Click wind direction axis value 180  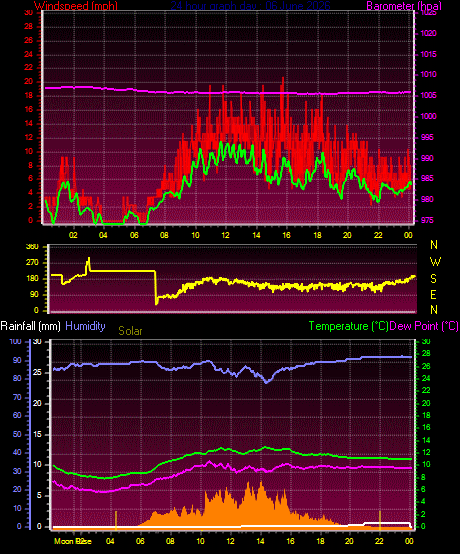pyautogui.click(x=32, y=279)
